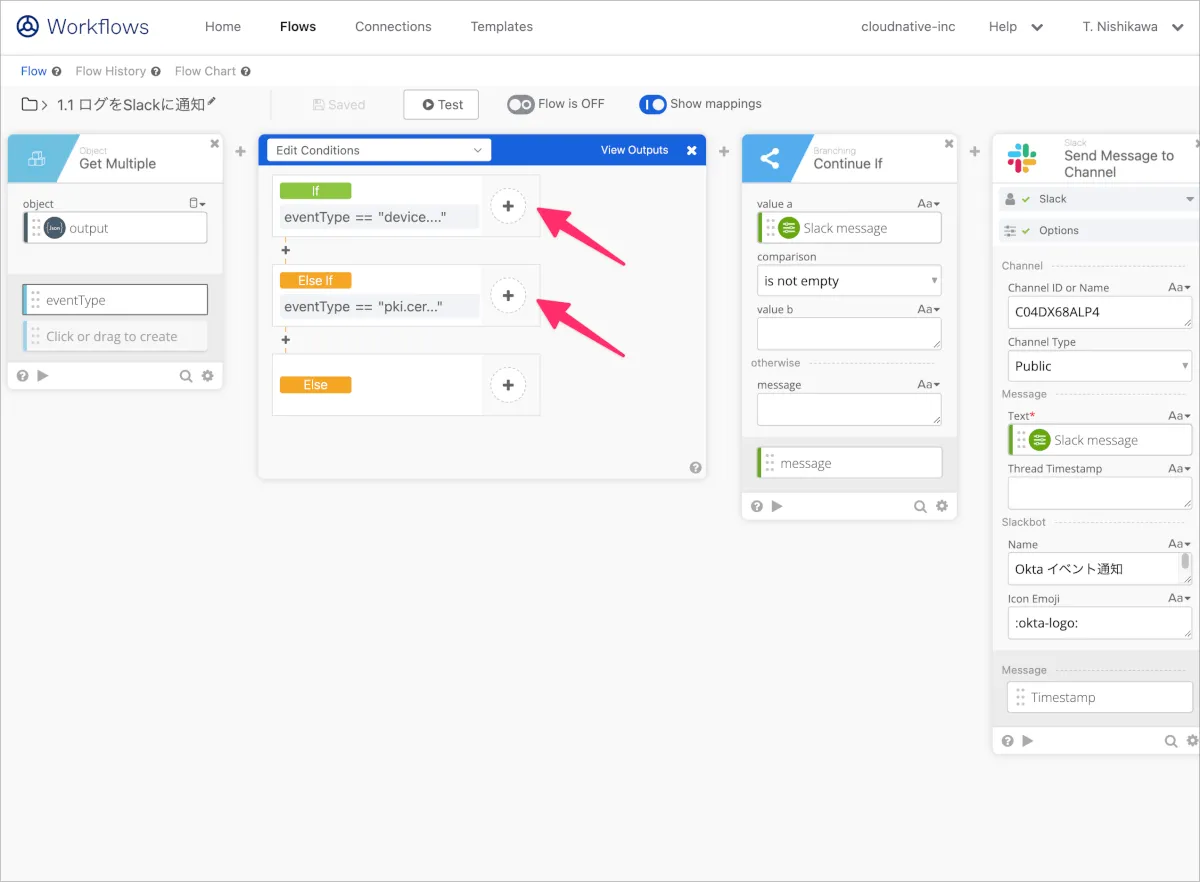
Task: Open the comparison 'is not empty' dropdown
Action: 849,281
